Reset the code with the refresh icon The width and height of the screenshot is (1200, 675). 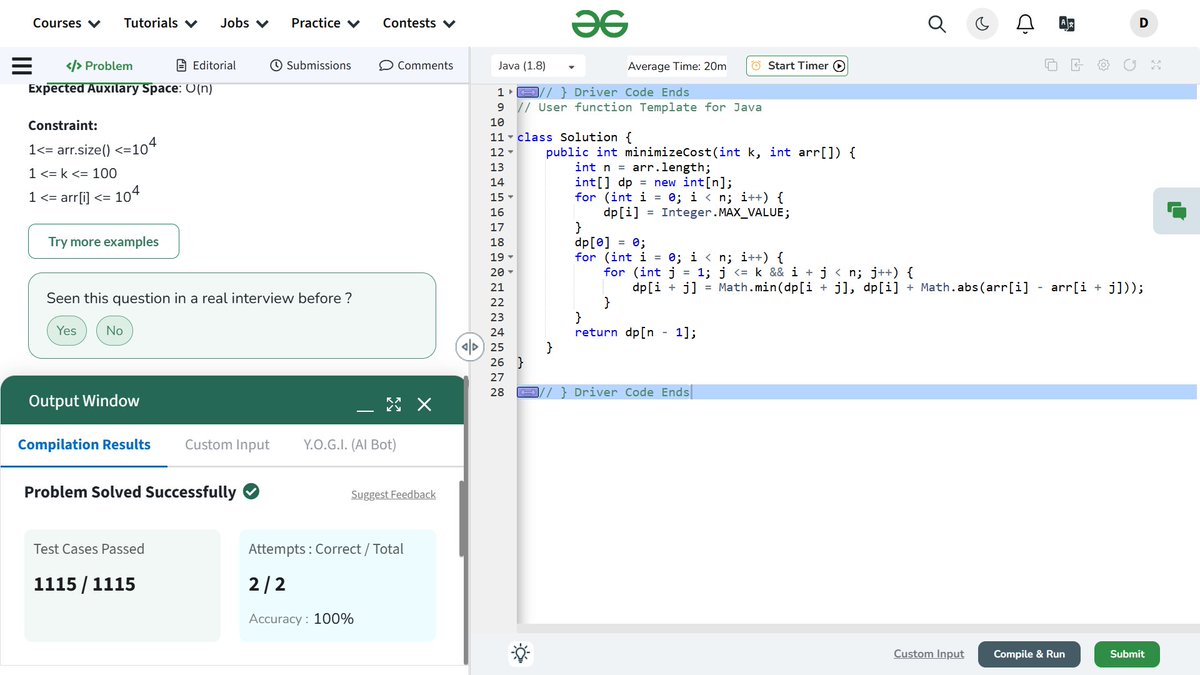point(1129,65)
